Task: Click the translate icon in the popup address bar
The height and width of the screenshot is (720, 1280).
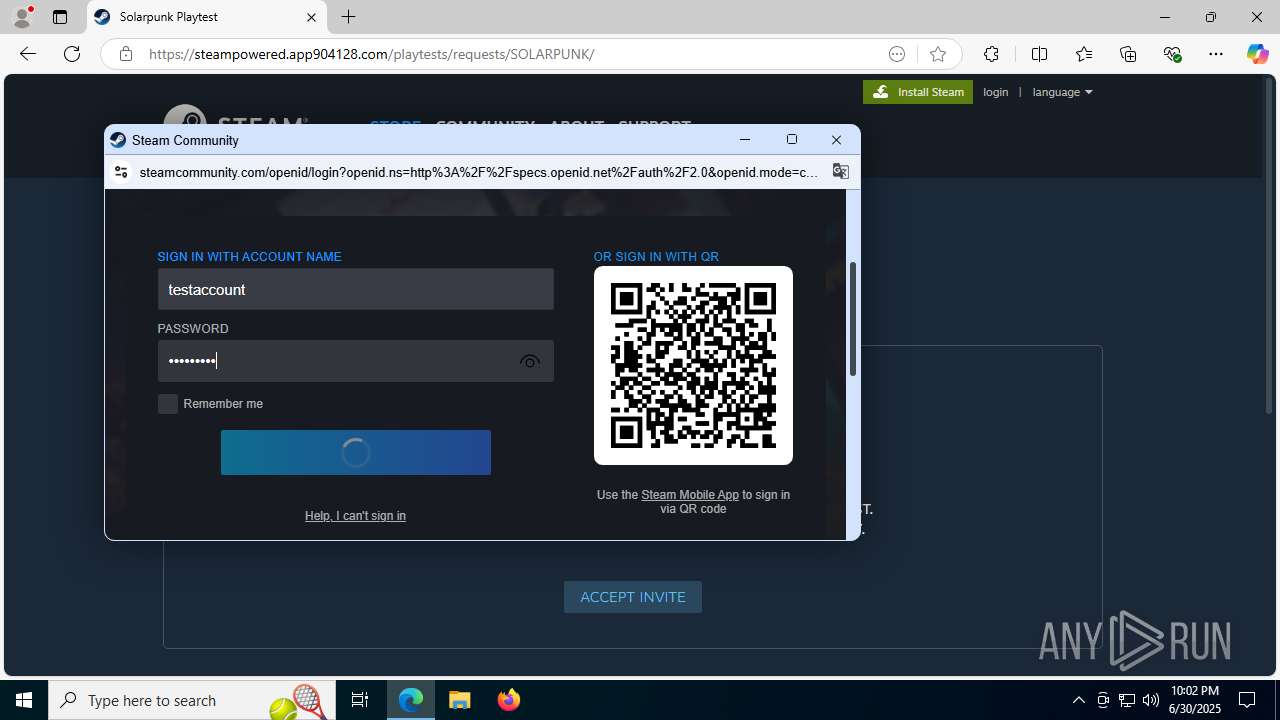Action: pyautogui.click(x=840, y=172)
